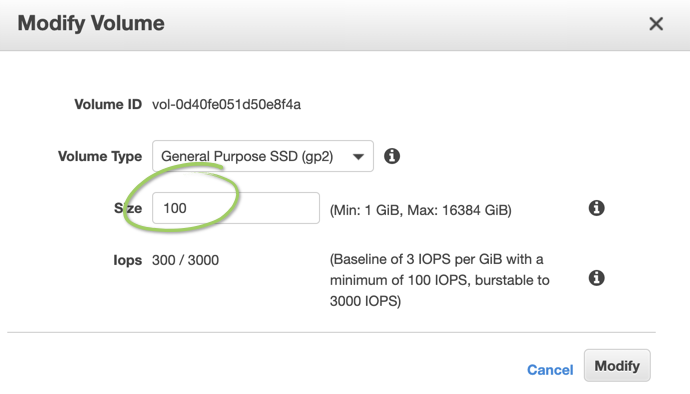Select the Baseline IOPS description text
Image resolution: width=690 pixels, height=394 pixels.
(440, 280)
